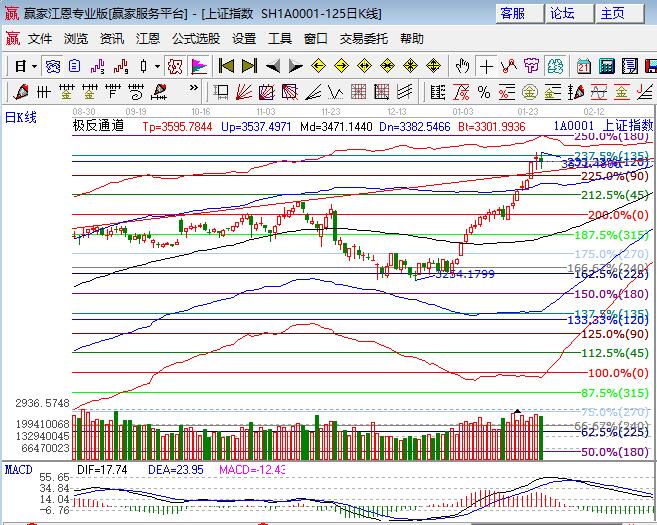Jump to first bar with skip-start arrow
Image resolution: width=657 pixels, height=525 pixels.
pyautogui.click(x=226, y=66)
